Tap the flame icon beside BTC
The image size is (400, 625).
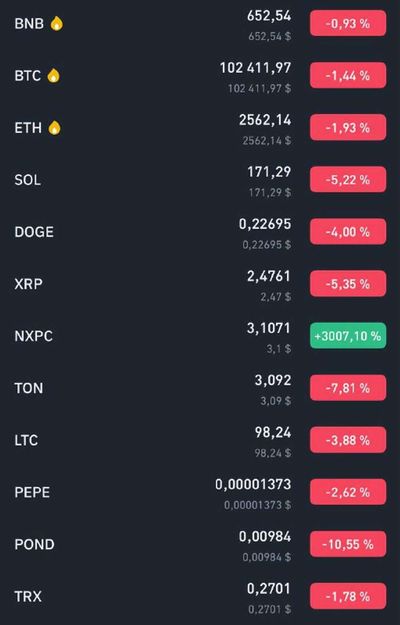pos(53,75)
